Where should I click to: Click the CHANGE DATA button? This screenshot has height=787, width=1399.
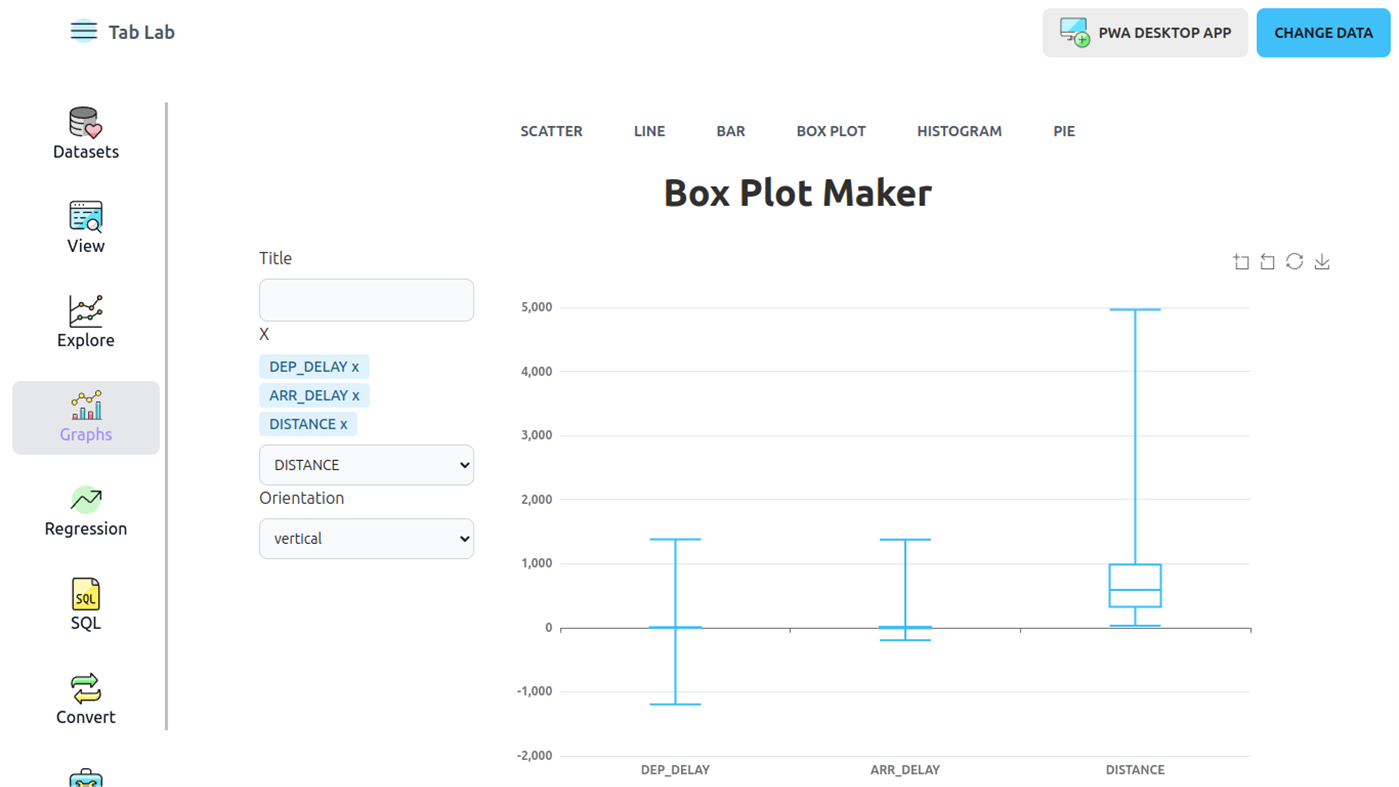[1323, 33]
